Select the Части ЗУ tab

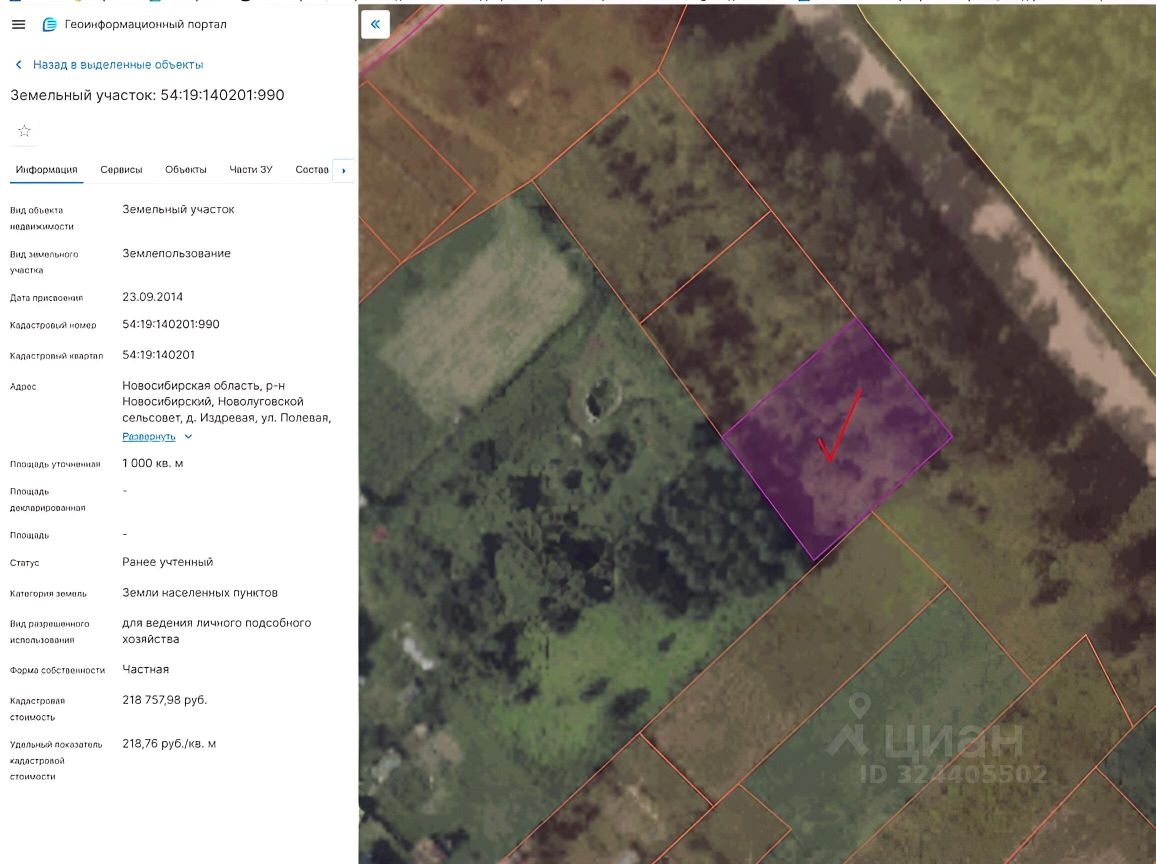click(250, 169)
